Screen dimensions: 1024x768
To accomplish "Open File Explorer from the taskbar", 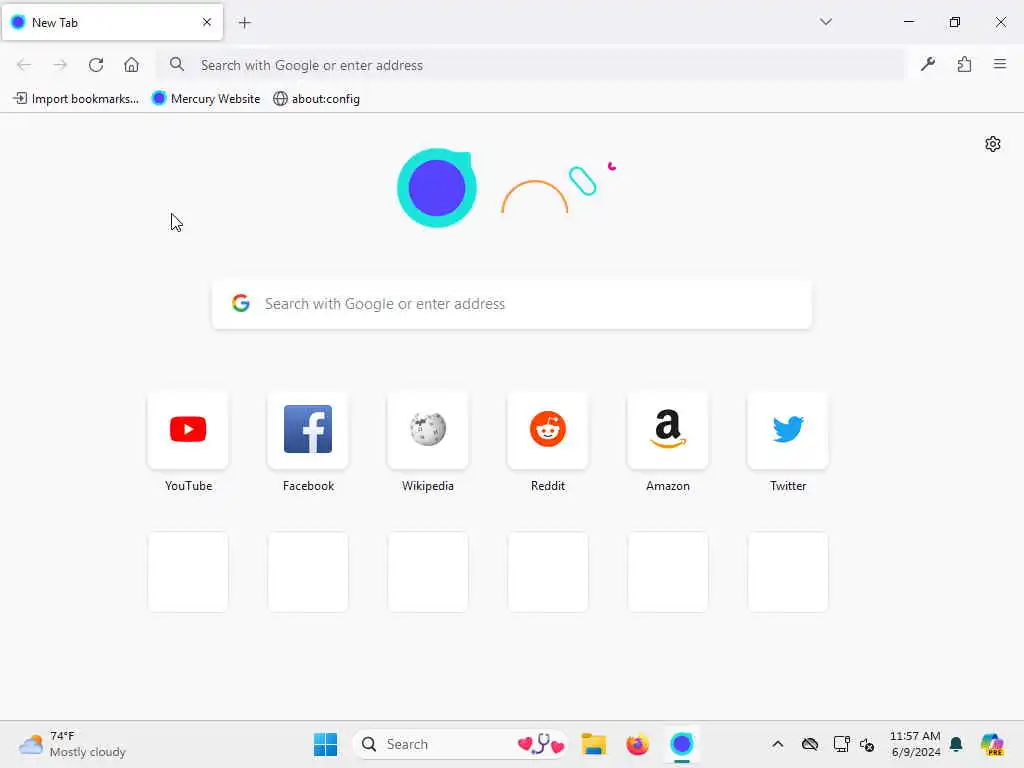I will point(594,744).
